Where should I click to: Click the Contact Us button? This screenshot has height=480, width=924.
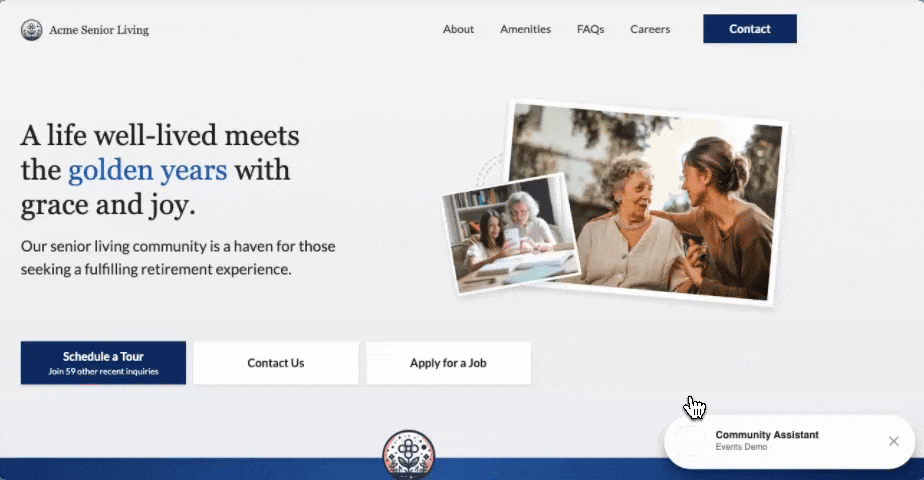pos(276,363)
